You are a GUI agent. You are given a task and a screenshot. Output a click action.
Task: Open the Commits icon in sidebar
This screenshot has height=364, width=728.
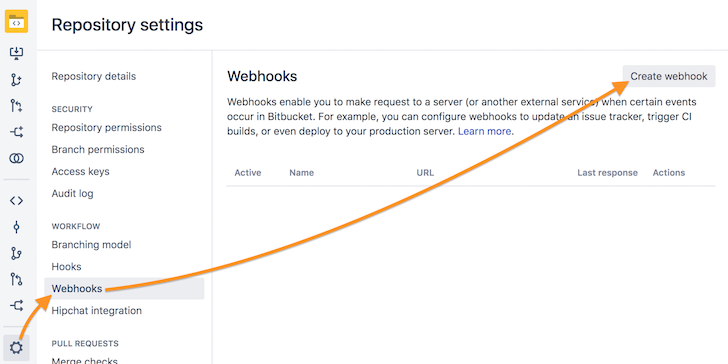[16, 227]
